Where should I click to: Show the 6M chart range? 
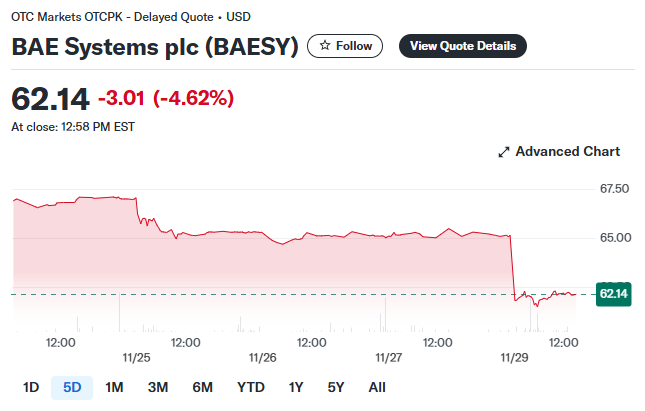(x=202, y=388)
